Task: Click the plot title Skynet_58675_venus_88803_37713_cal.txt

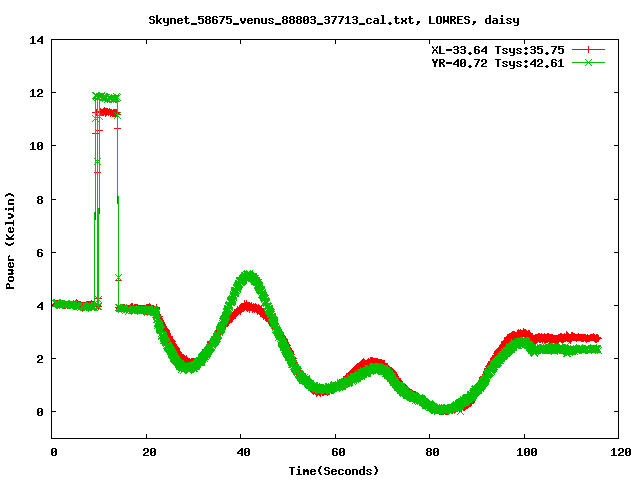Action: [334, 20]
